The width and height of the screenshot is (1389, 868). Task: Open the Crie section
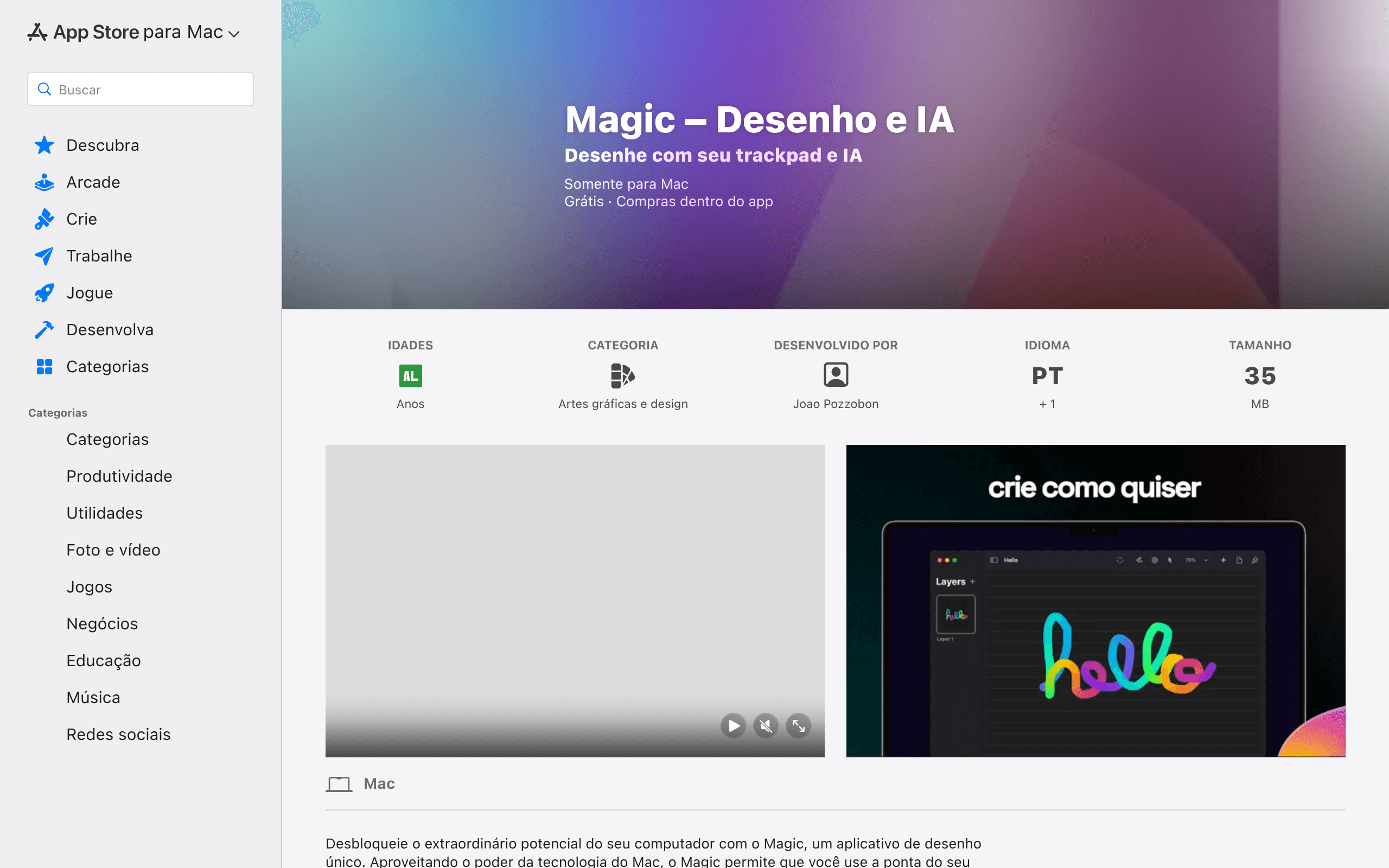tap(81, 219)
